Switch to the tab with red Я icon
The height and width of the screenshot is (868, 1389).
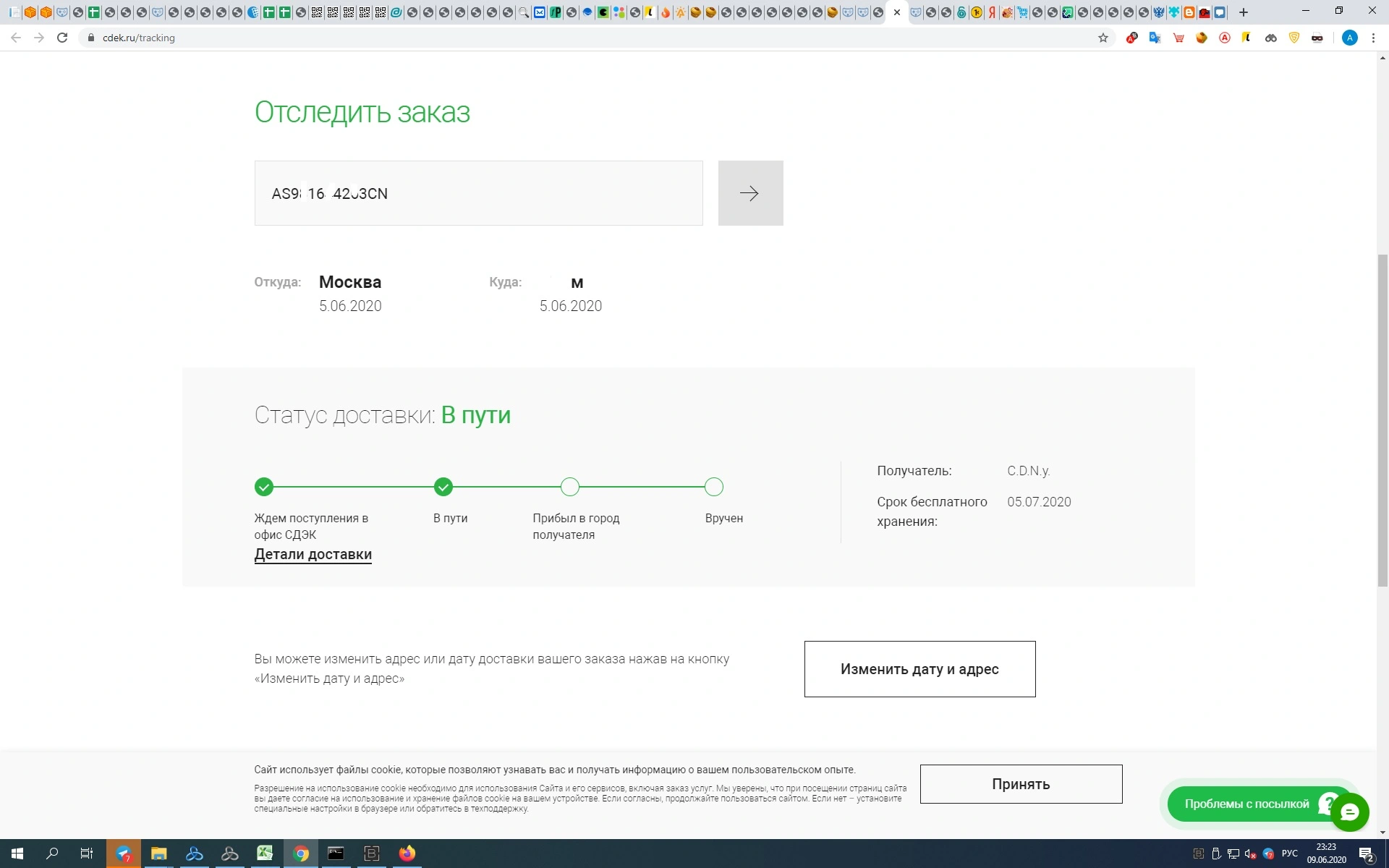[992, 12]
